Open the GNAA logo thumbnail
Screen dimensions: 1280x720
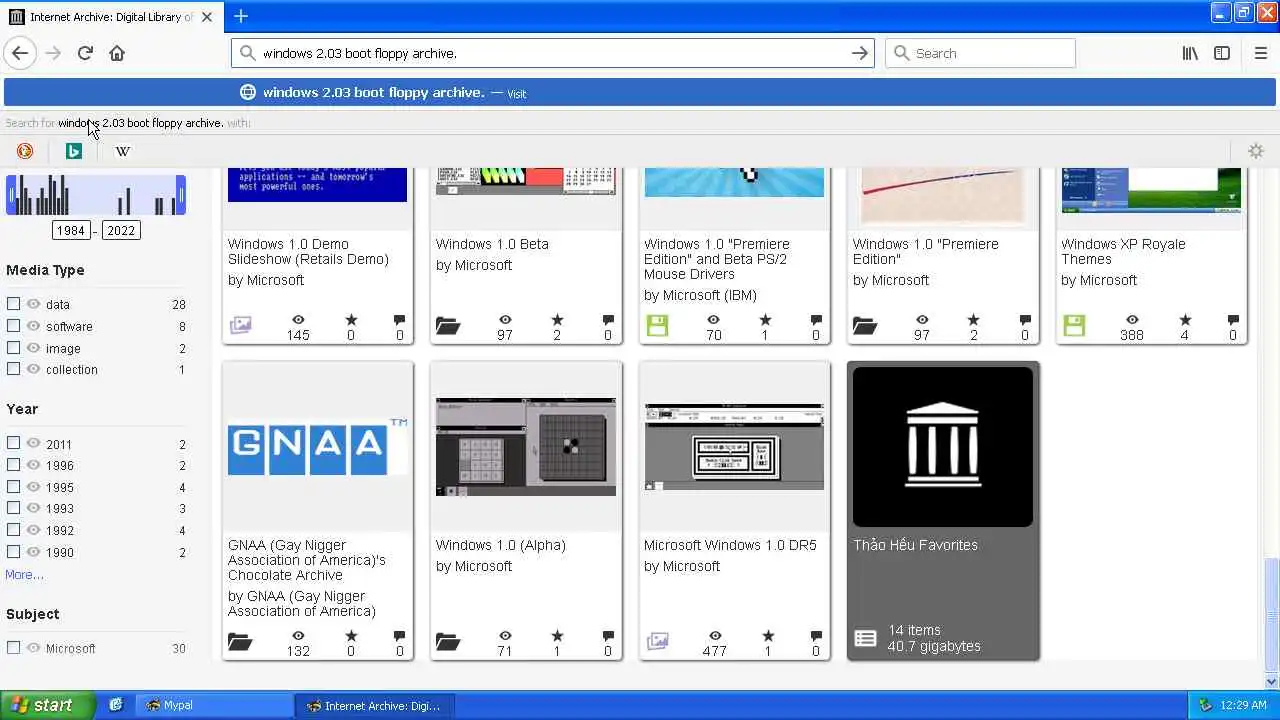click(318, 446)
